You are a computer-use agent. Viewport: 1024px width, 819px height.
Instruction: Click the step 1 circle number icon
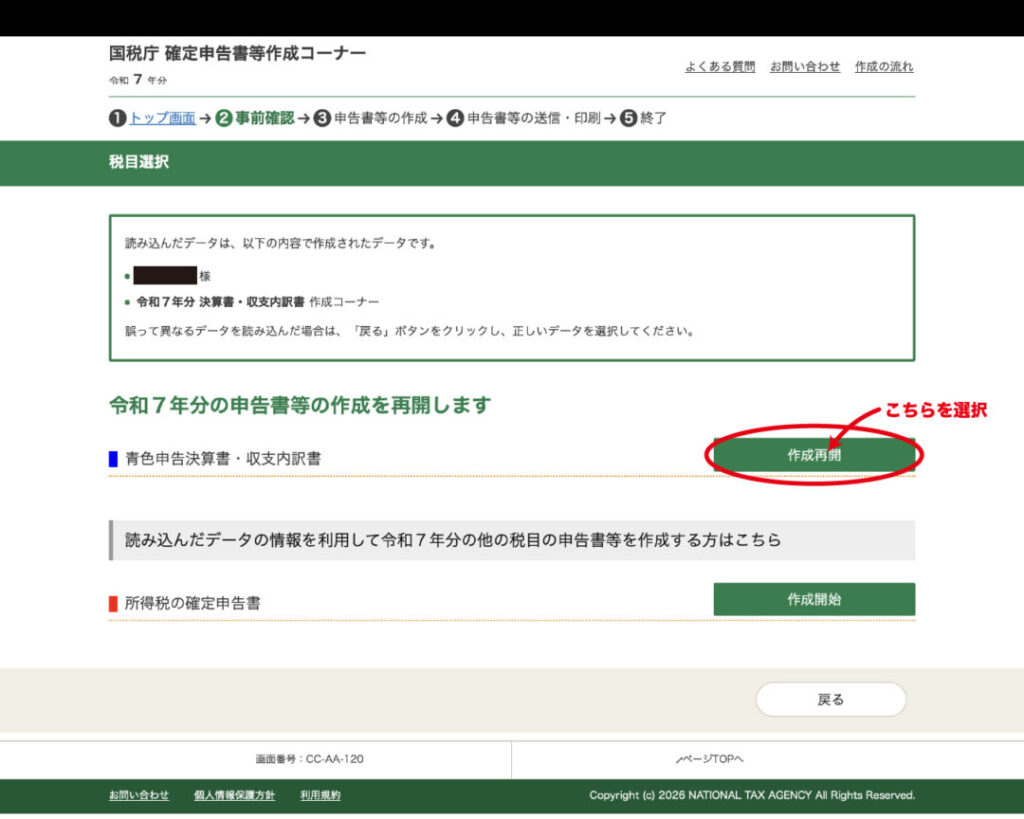(117, 118)
